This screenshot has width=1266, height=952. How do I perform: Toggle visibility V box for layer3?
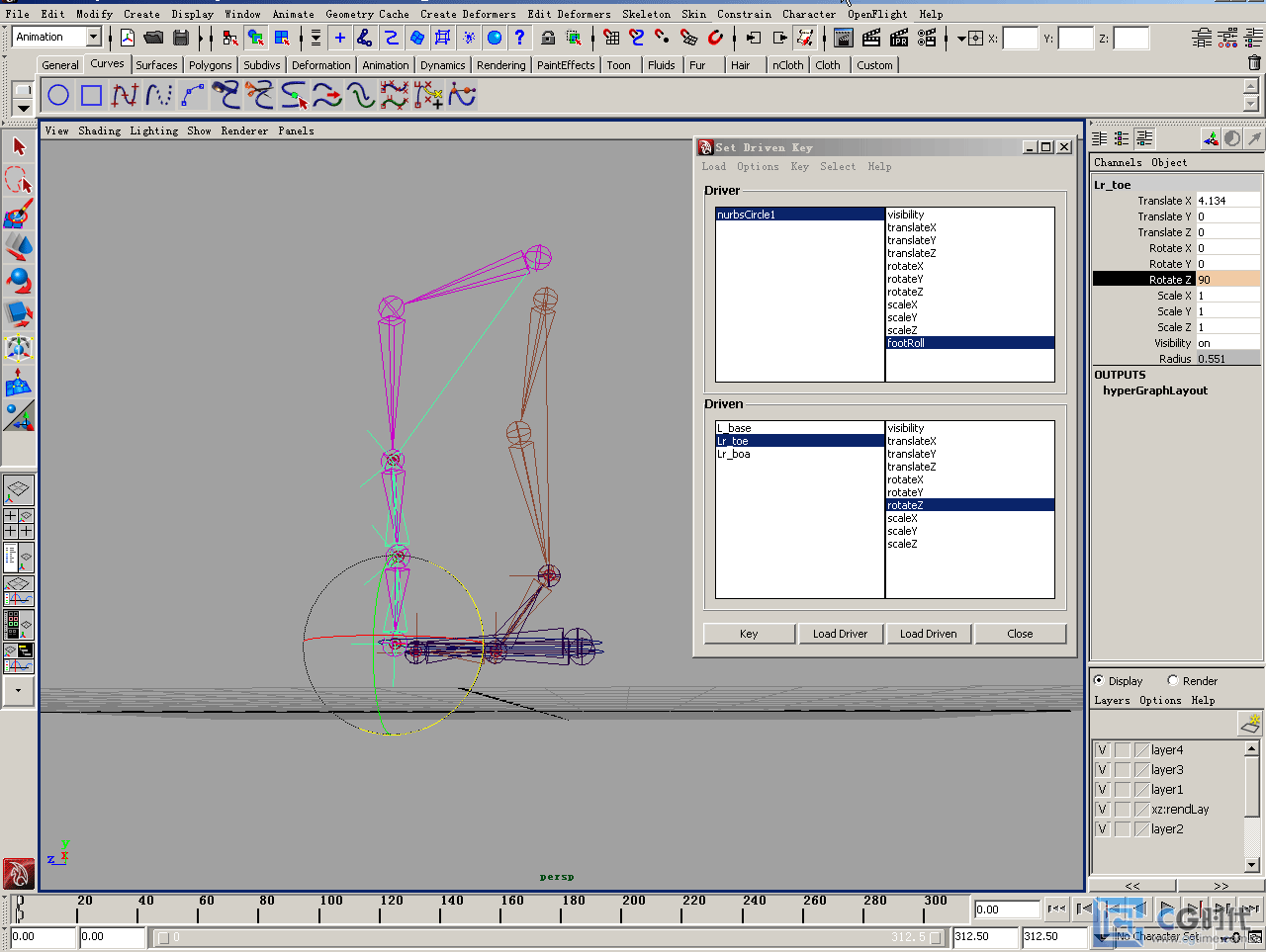pyautogui.click(x=1103, y=770)
